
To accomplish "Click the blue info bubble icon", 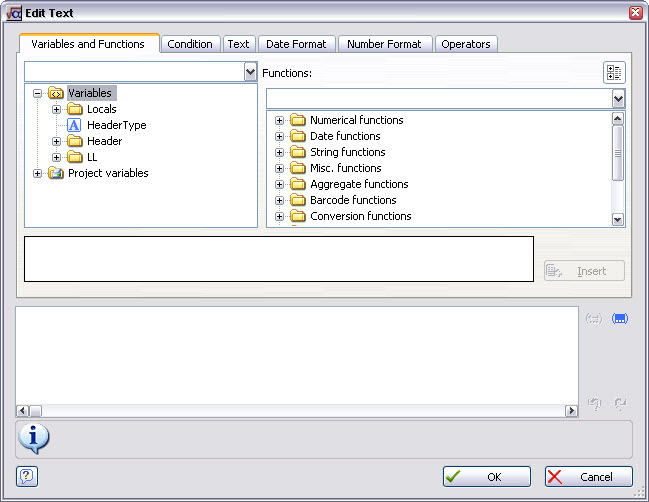I will pos(34,439).
